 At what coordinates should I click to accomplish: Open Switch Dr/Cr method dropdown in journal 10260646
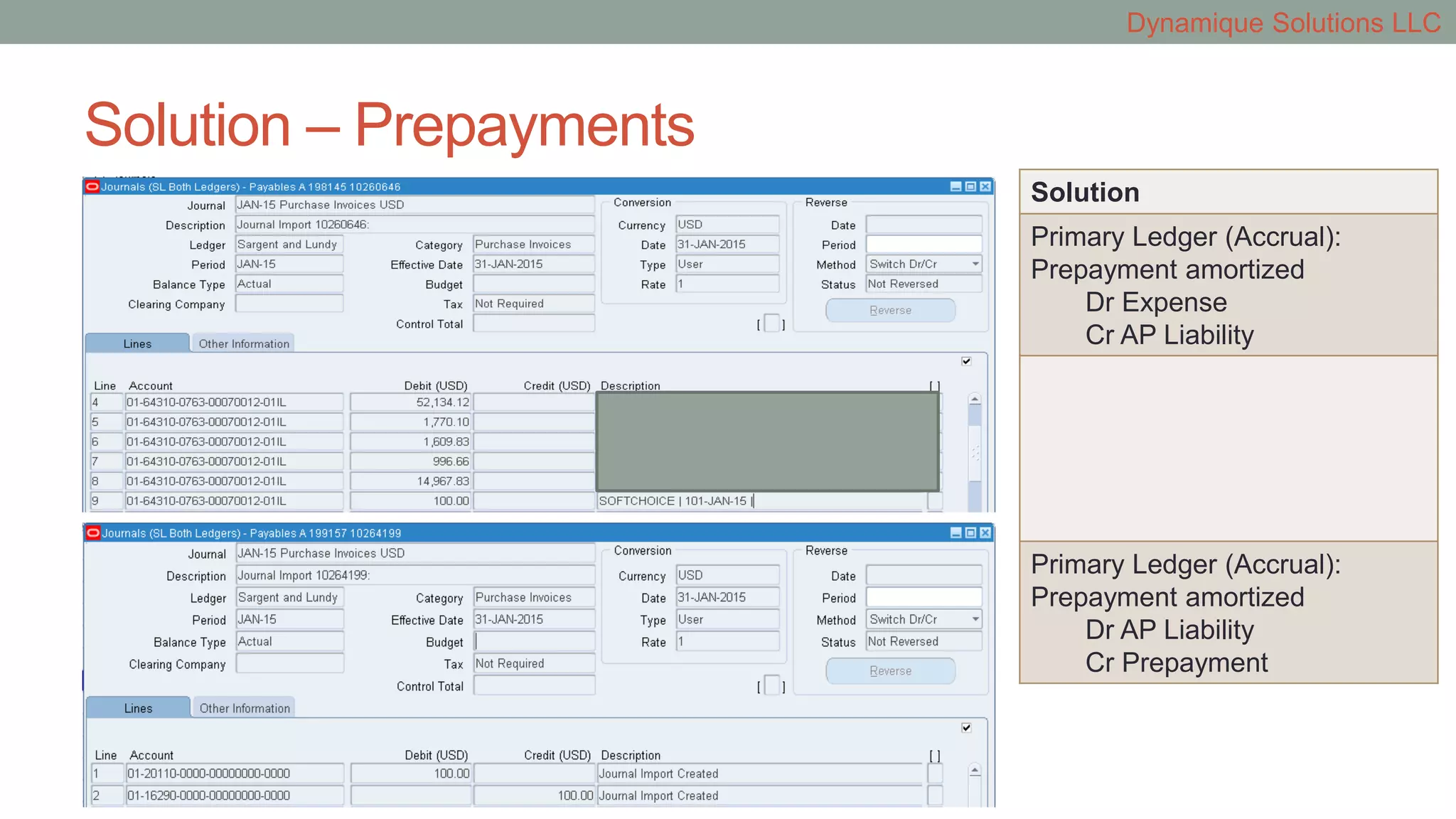[975, 264]
